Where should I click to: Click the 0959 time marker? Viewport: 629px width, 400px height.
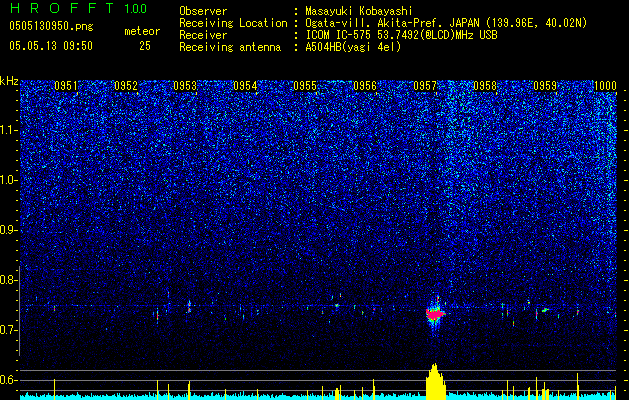pos(545,86)
